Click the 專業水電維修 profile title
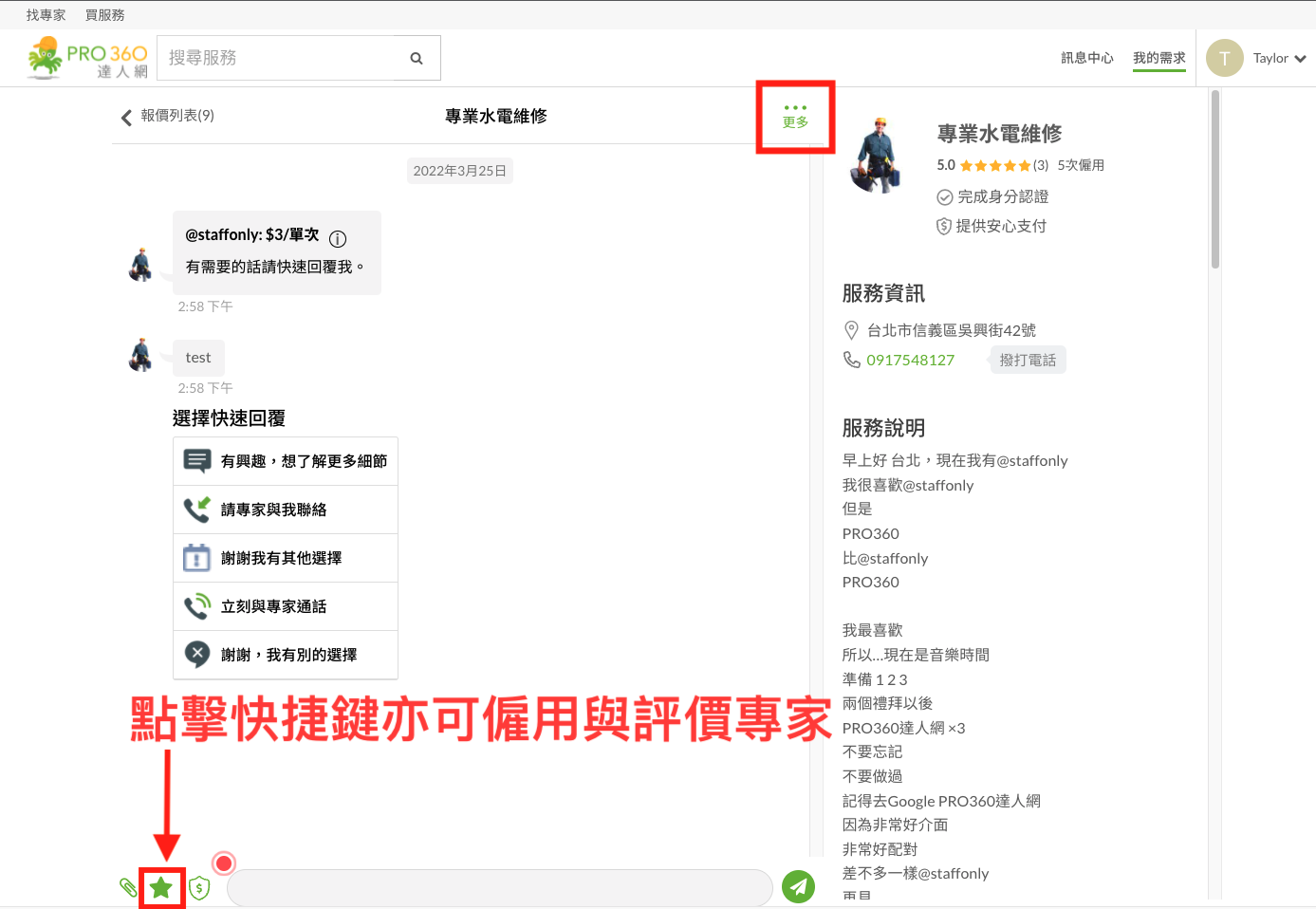 tap(999, 134)
